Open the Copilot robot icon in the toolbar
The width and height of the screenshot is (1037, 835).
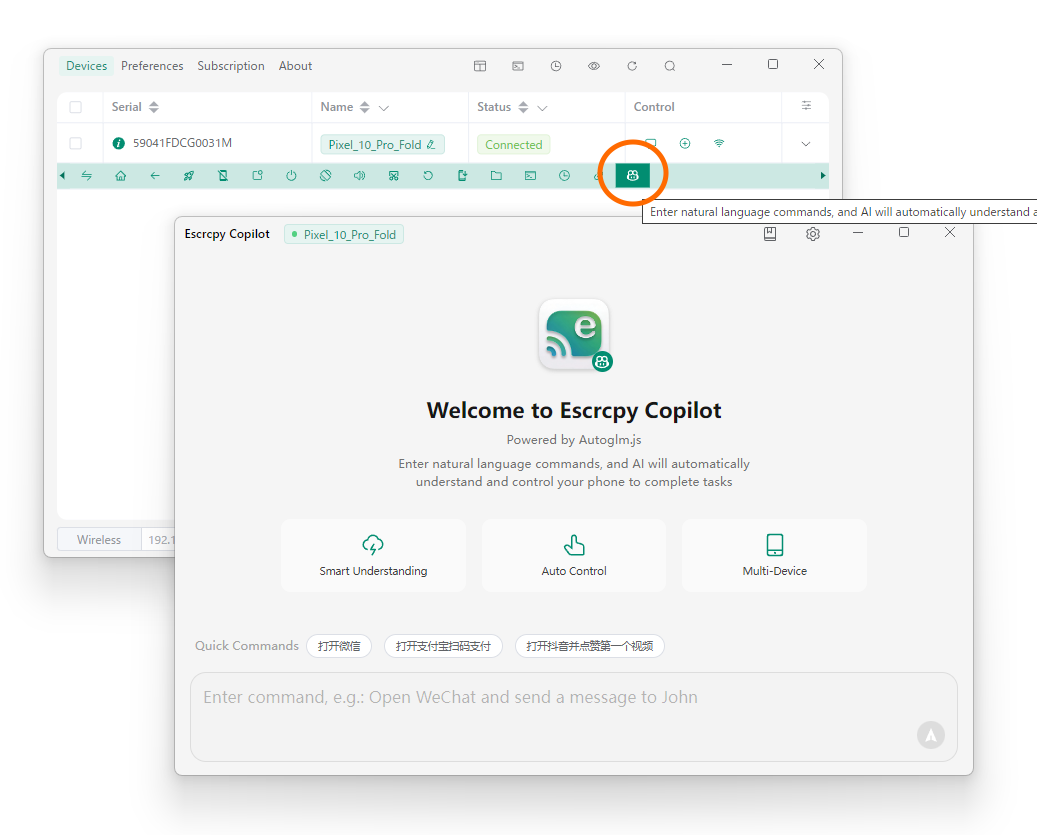point(632,174)
